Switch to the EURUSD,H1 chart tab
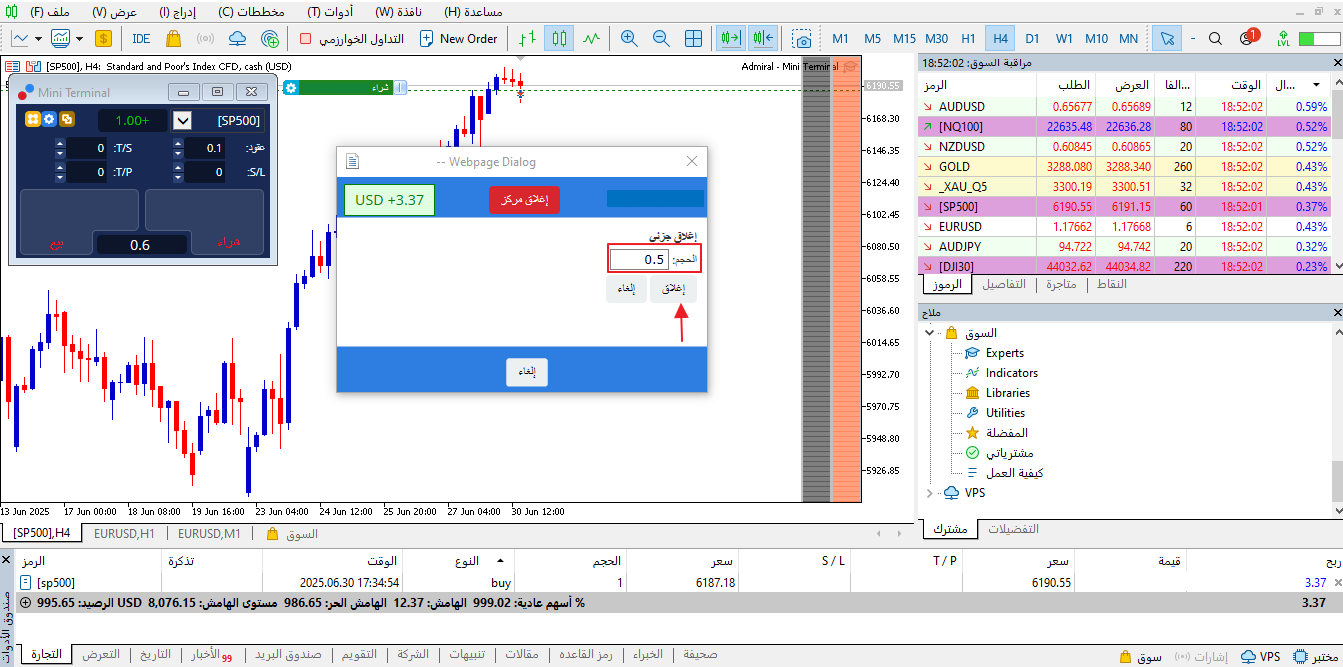 (x=124, y=534)
